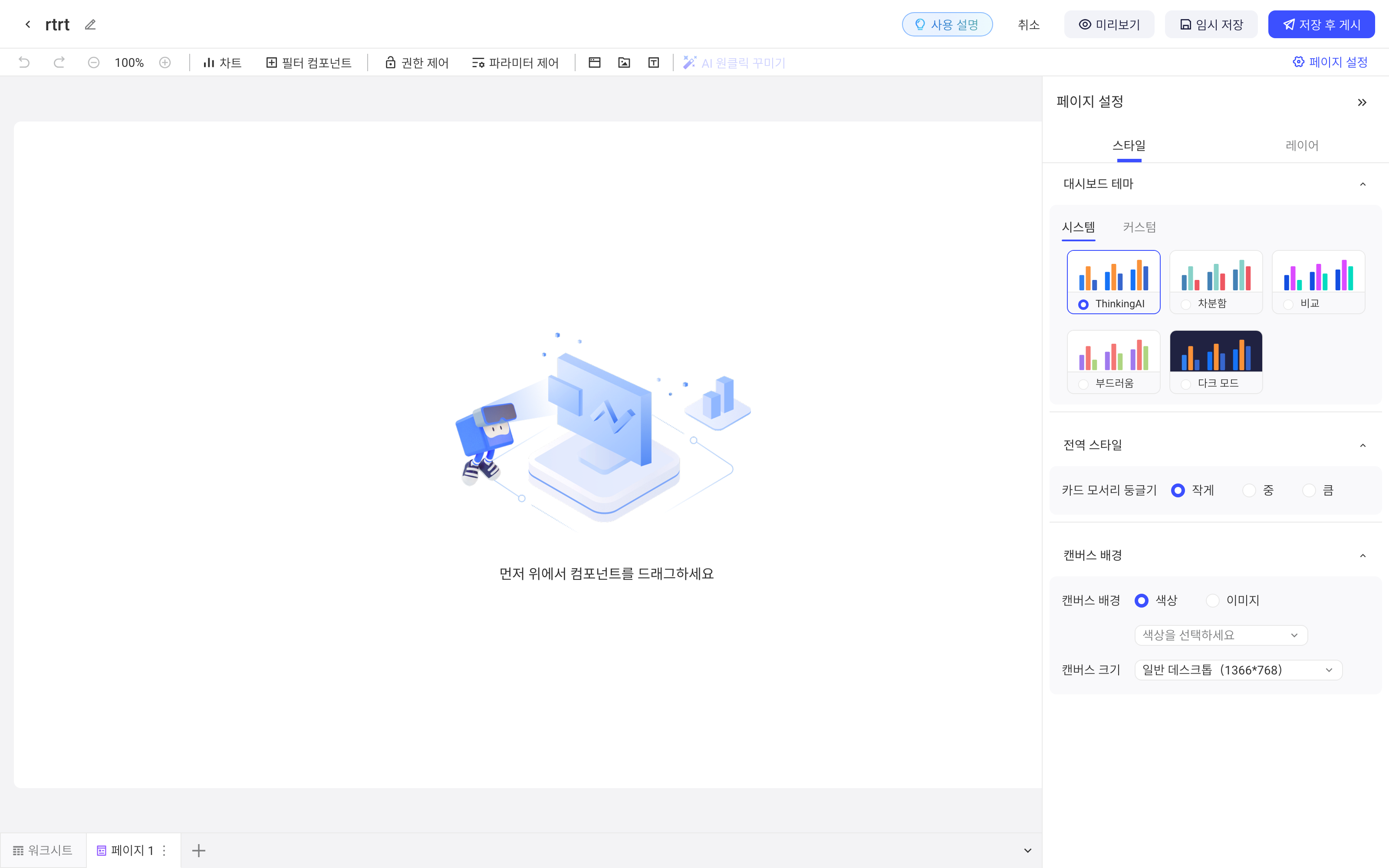This screenshot has width=1389, height=868.
Task: Select the 차분함 theme
Action: point(1216,282)
